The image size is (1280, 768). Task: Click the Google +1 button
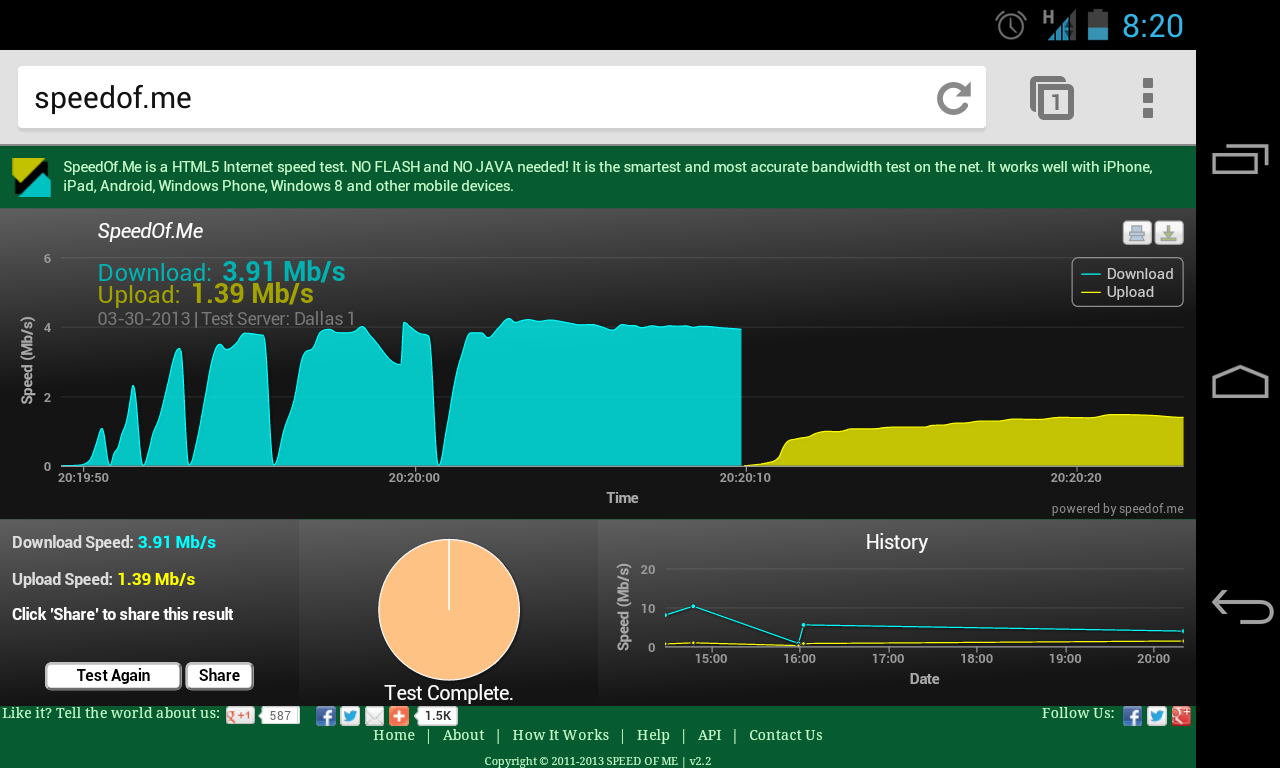[240, 715]
